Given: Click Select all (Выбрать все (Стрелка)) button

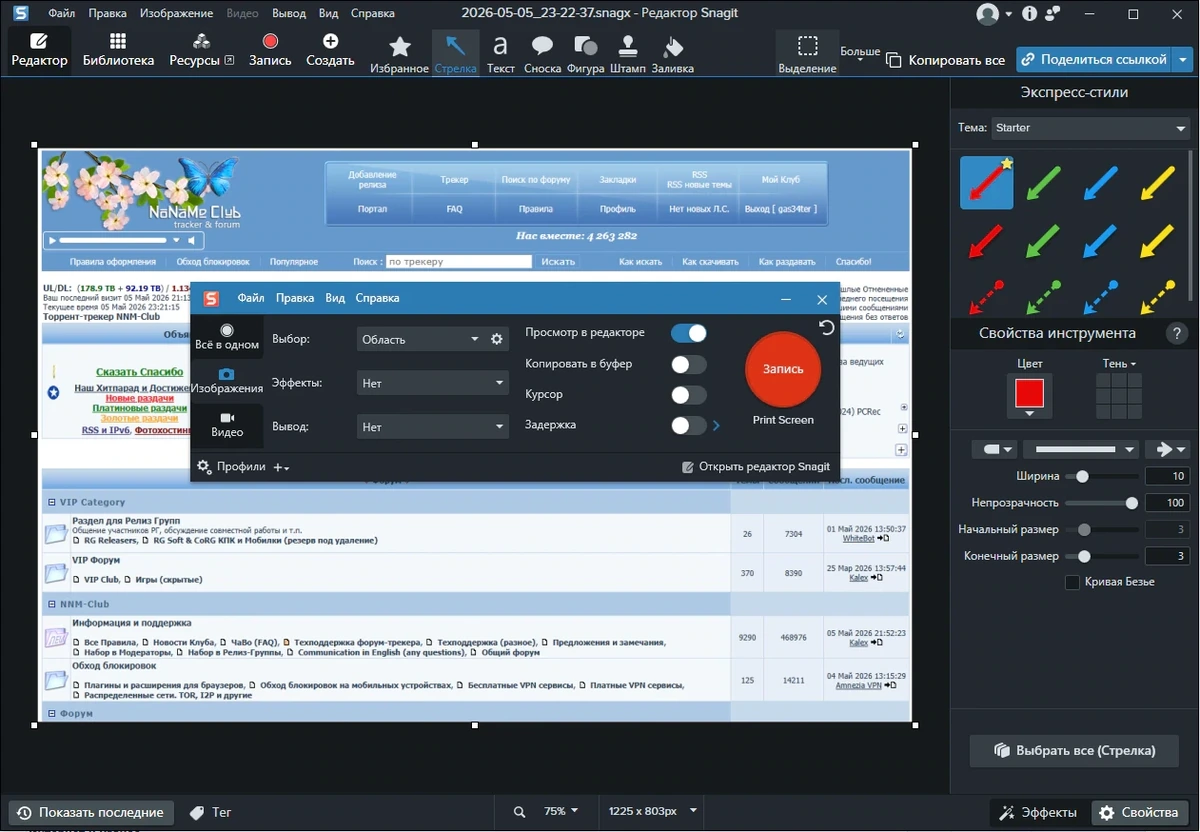Looking at the screenshot, I should point(1074,751).
